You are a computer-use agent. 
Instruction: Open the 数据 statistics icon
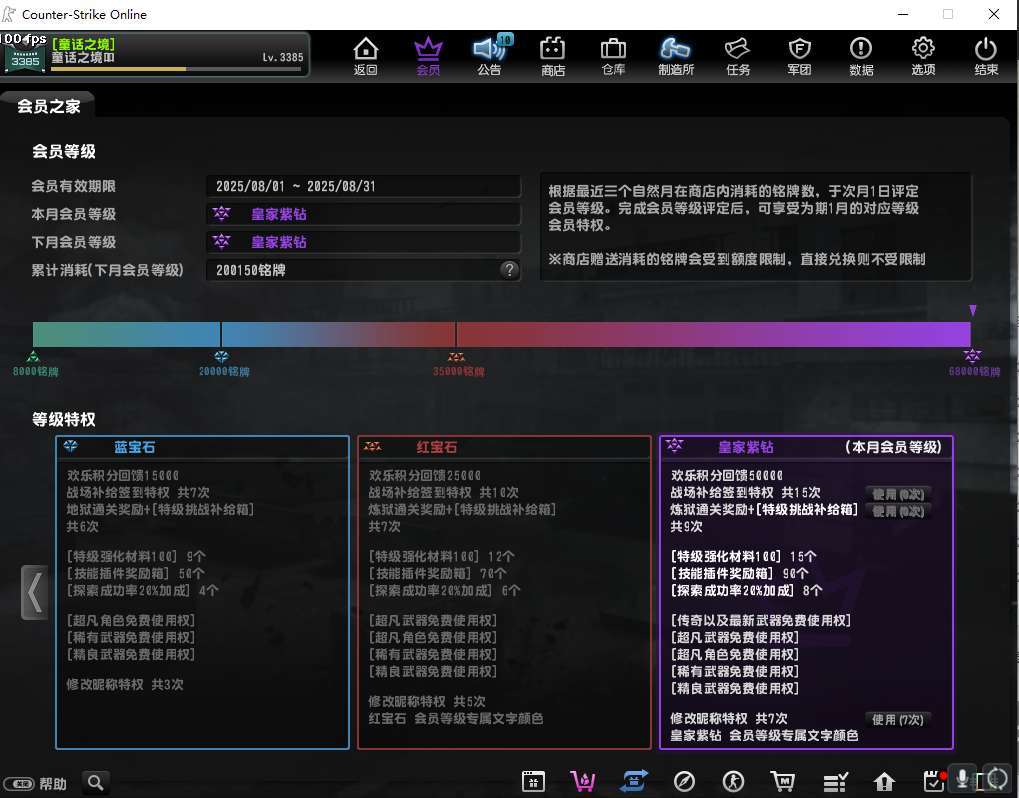tap(861, 56)
